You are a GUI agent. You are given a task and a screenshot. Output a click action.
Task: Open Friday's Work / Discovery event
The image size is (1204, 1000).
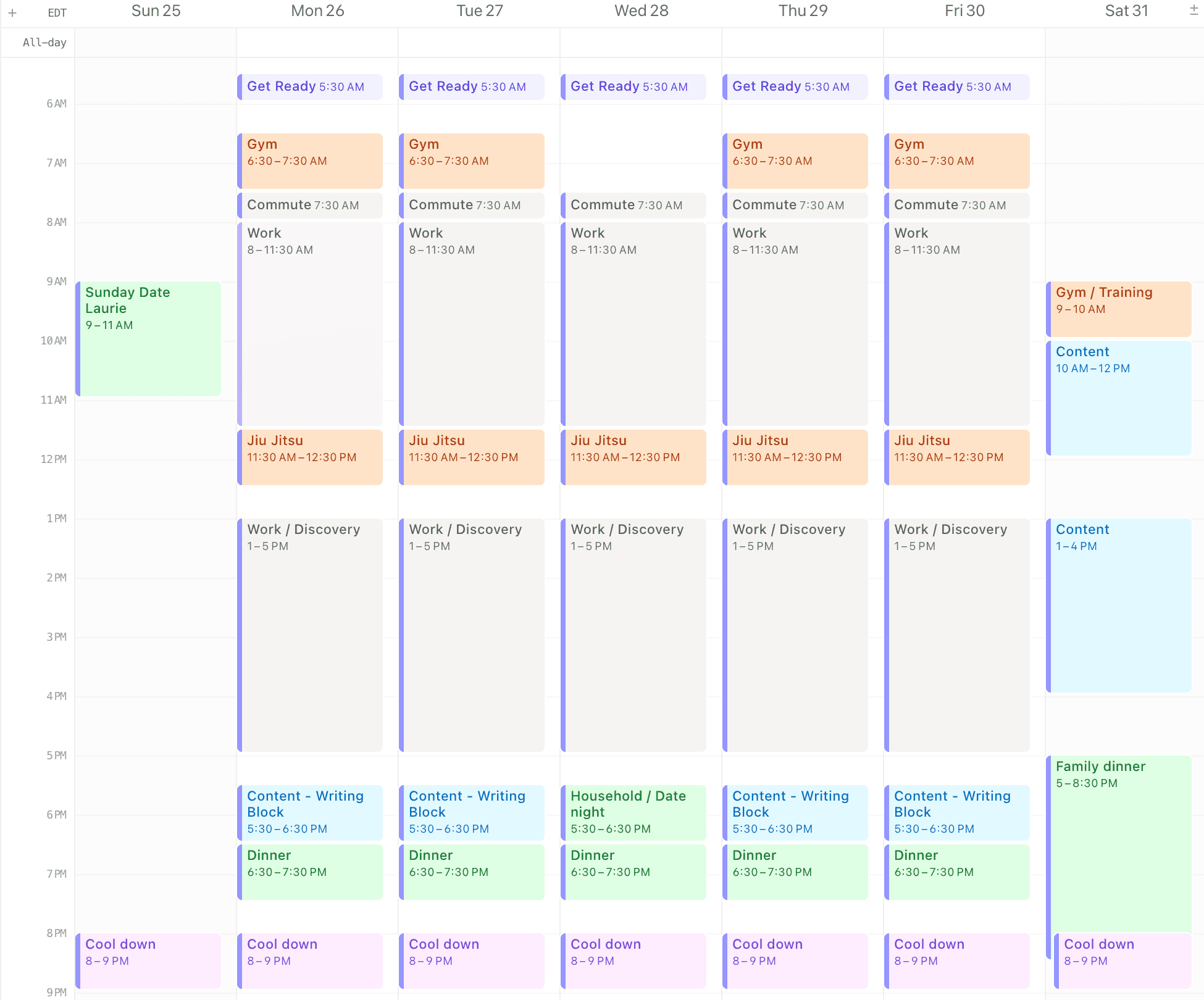click(x=957, y=635)
